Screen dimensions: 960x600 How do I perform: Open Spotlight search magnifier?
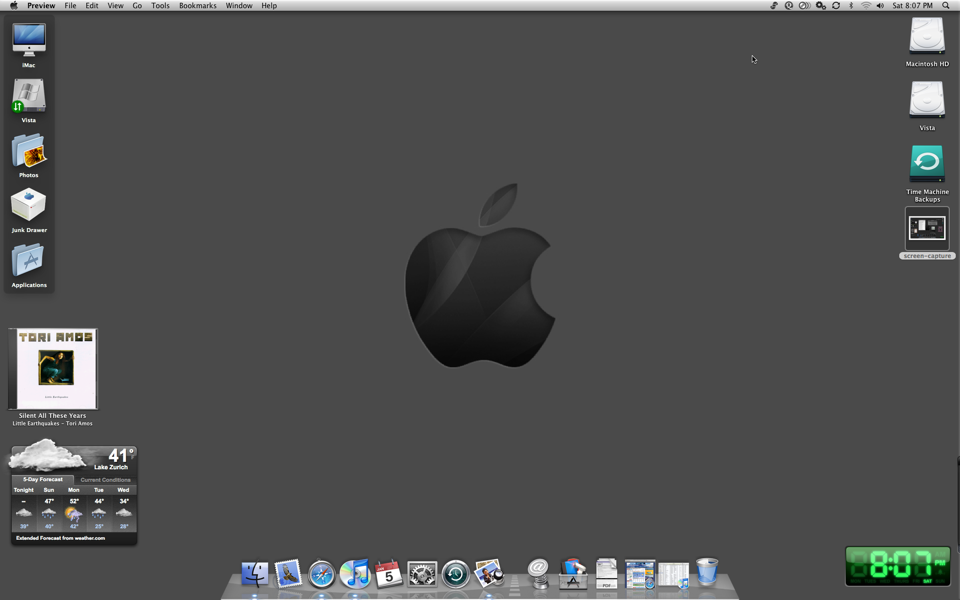pos(946,6)
